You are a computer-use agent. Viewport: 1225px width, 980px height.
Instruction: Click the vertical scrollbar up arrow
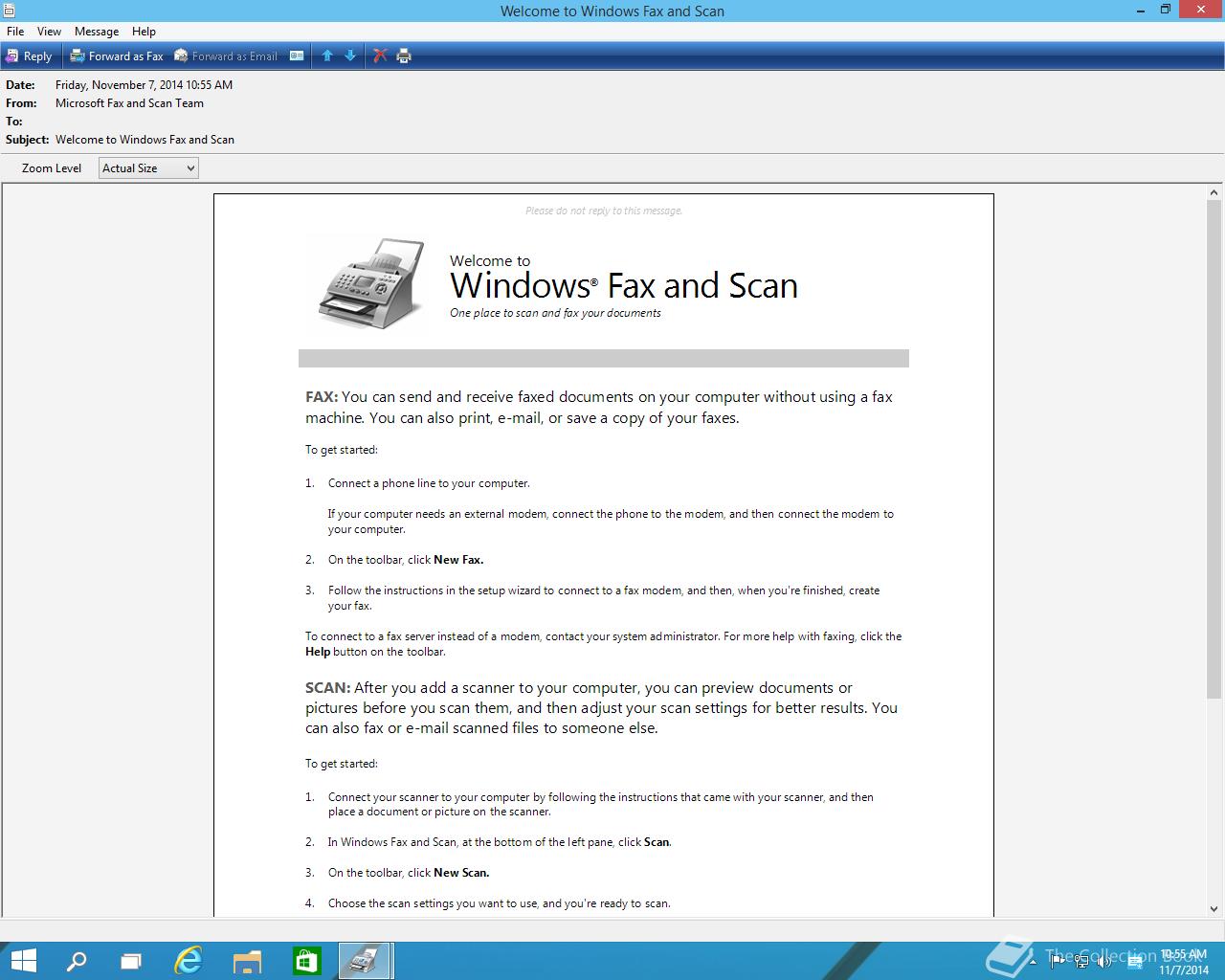[1214, 192]
